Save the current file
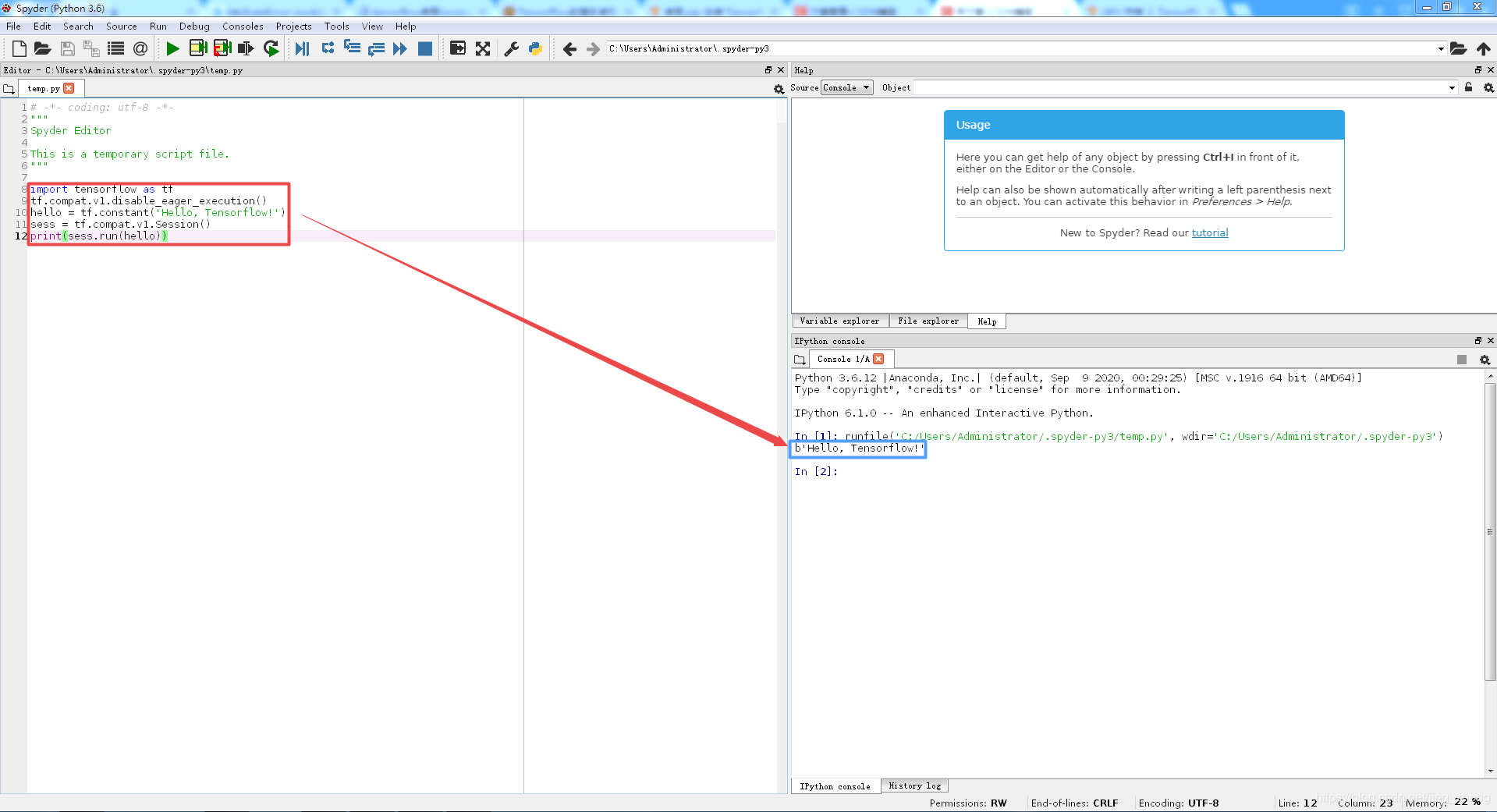The height and width of the screenshot is (812, 1497). (x=68, y=48)
